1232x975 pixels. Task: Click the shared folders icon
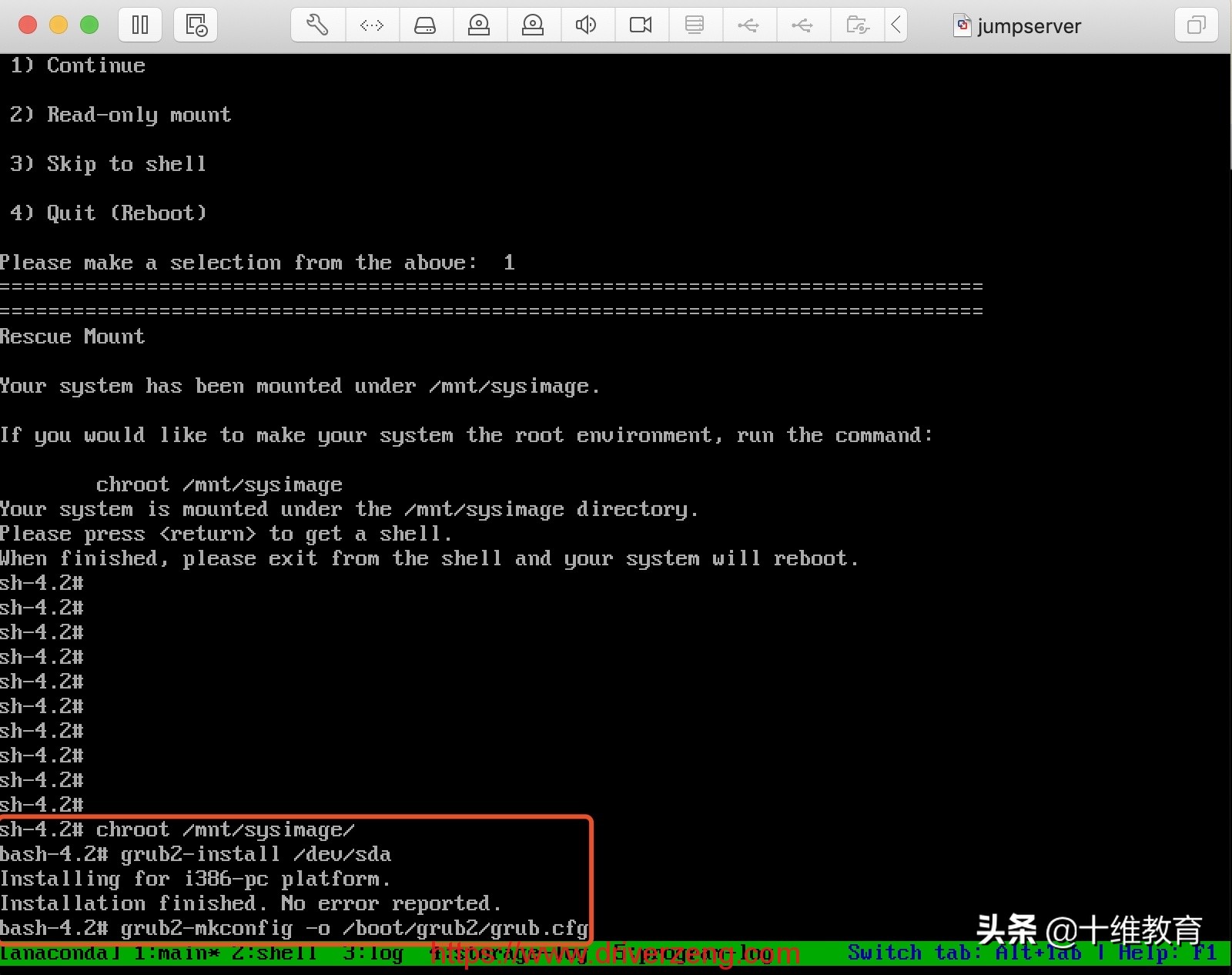click(857, 25)
